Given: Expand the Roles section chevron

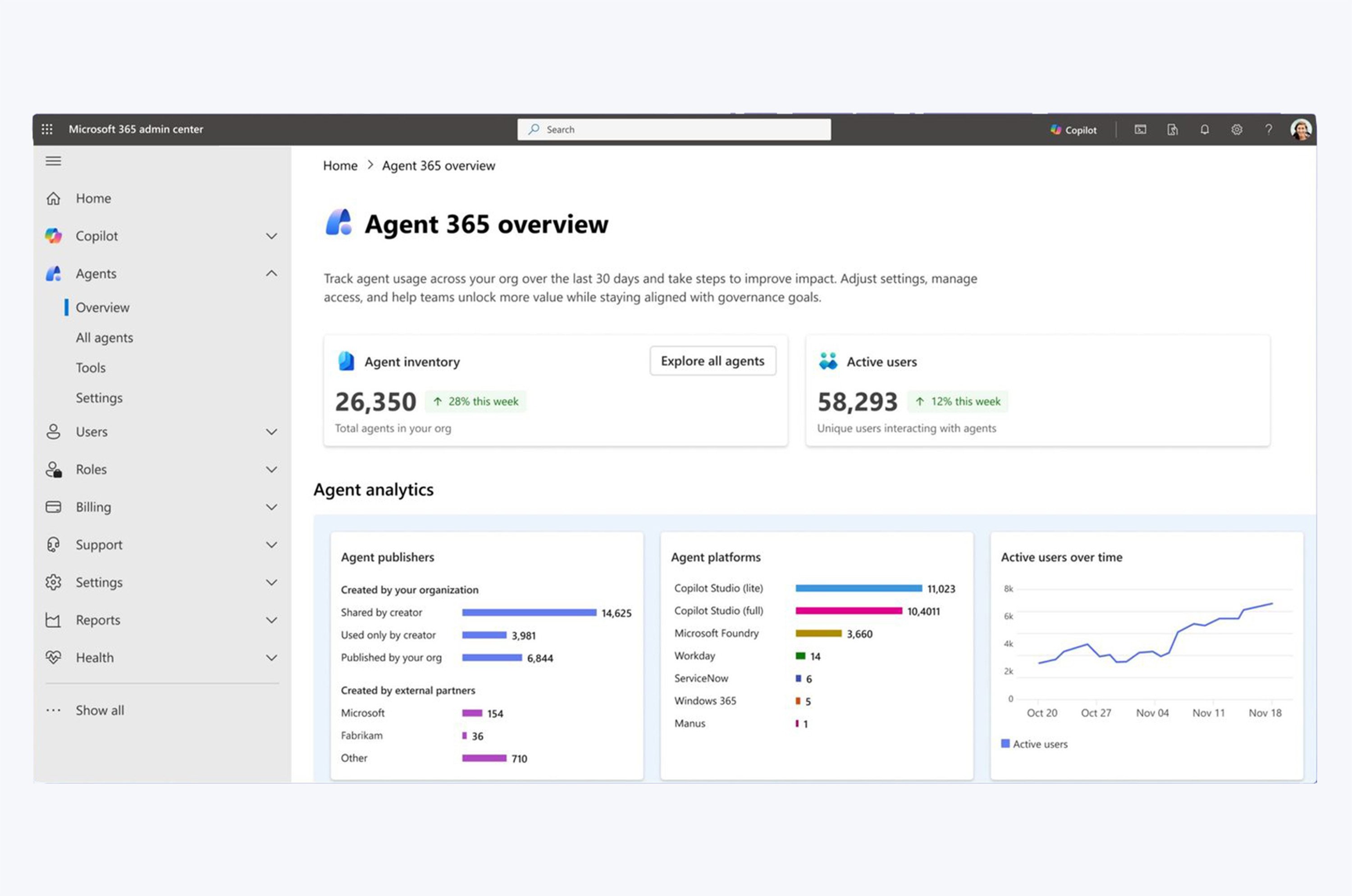Looking at the screenshot, I should [x=272, y=470].
